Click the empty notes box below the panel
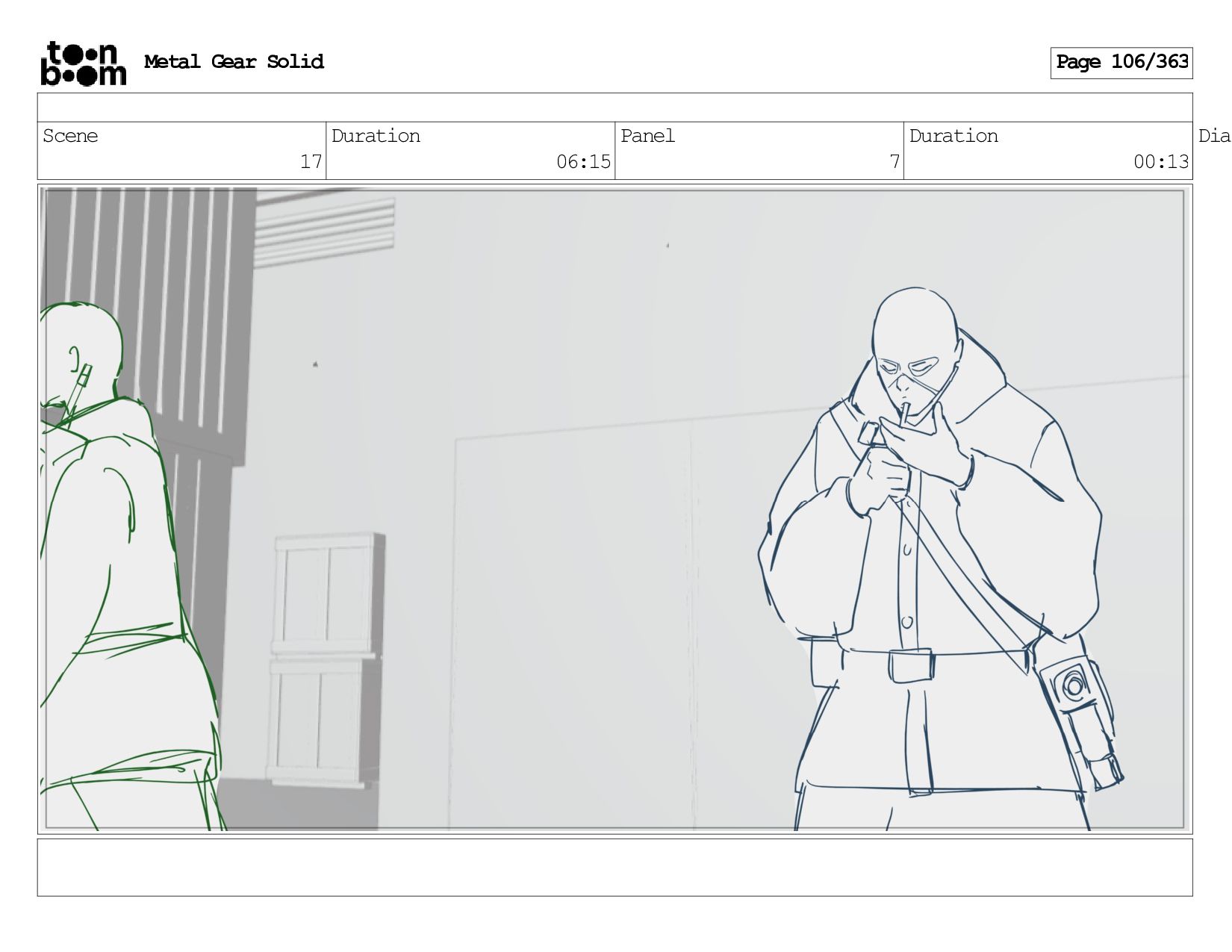Viewport: 1232px width, 952px height. pos(615,868)
